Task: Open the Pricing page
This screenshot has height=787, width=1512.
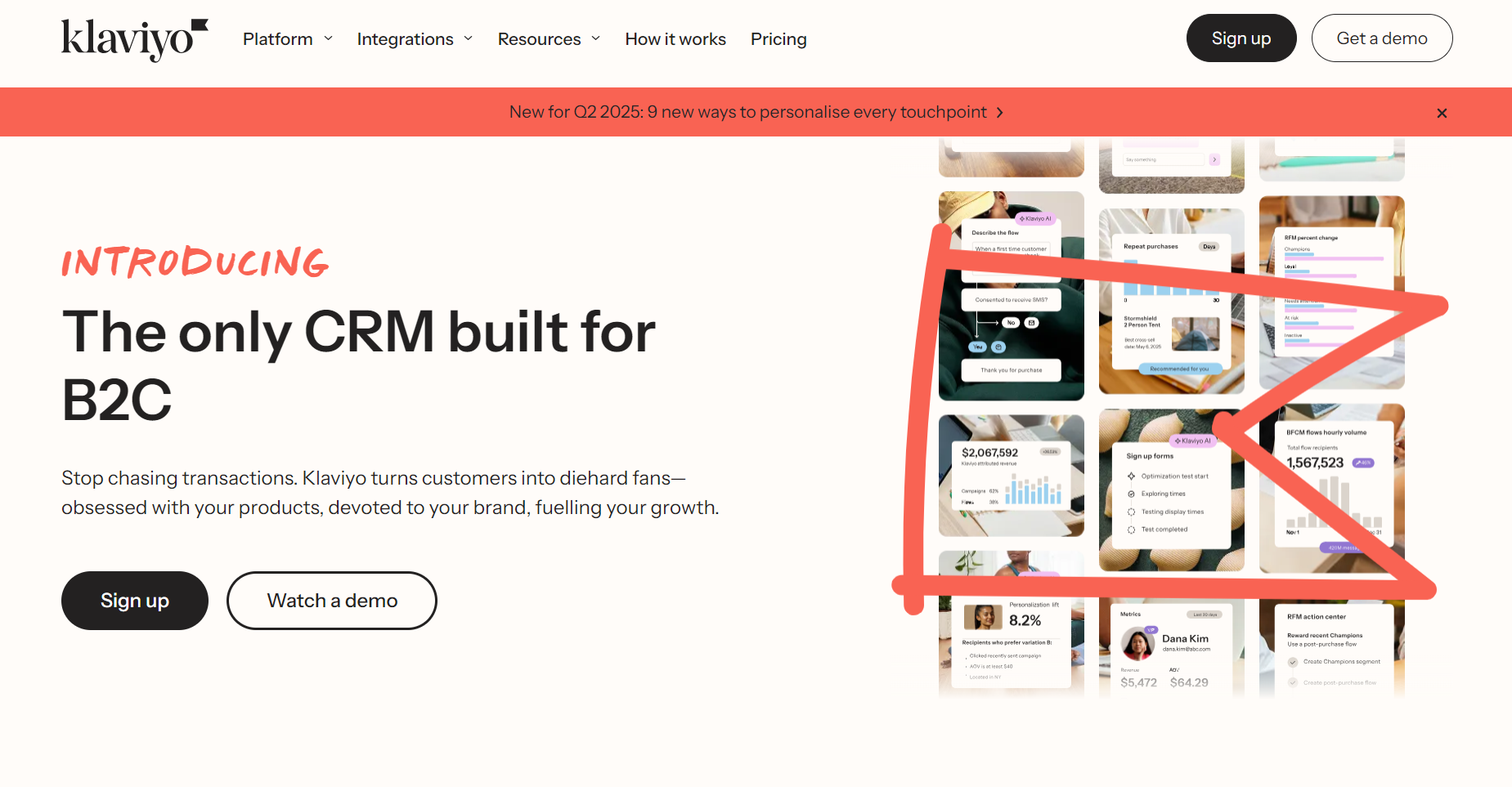Action: point(778,39)
